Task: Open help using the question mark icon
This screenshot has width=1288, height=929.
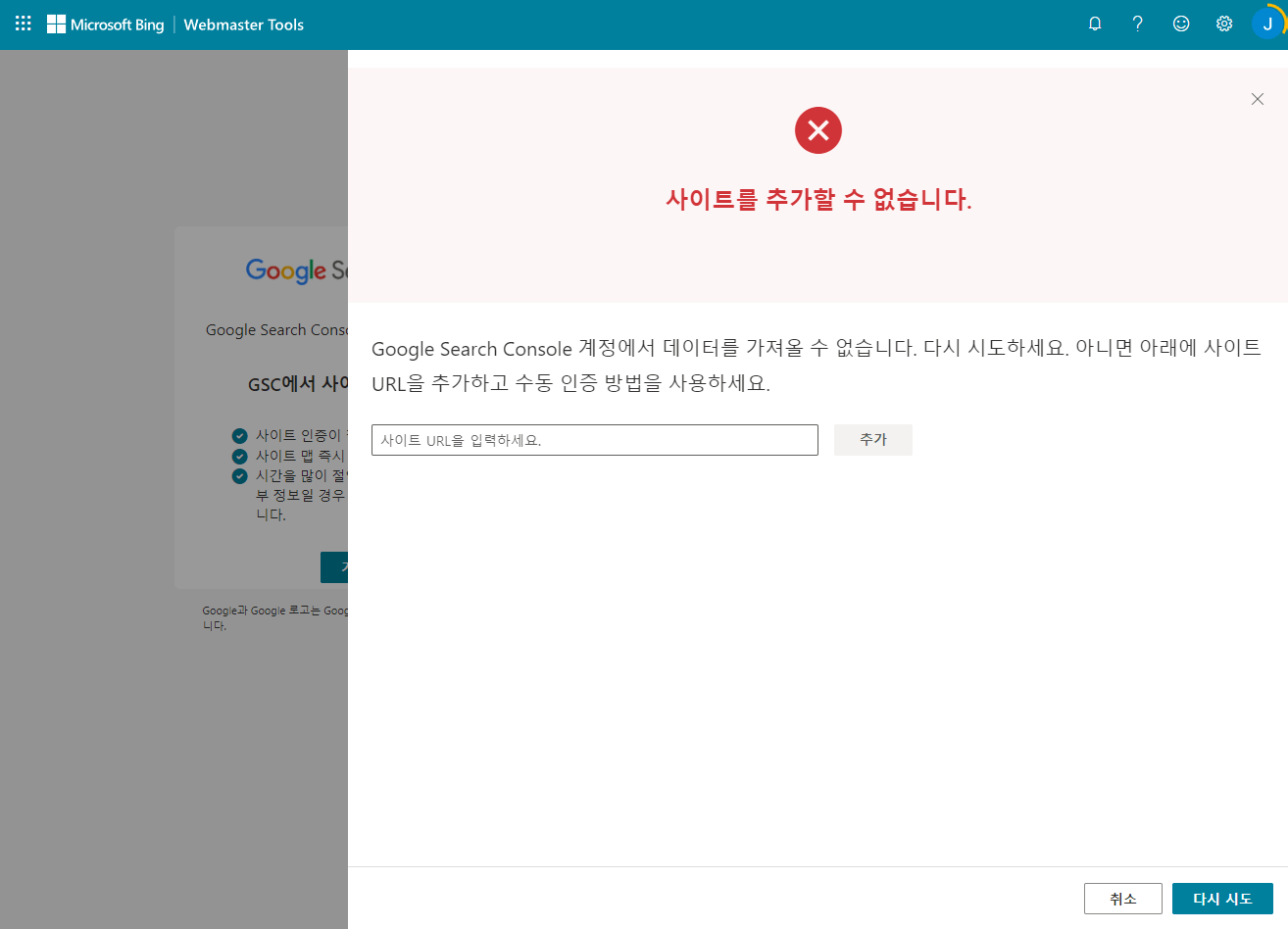Action: pyautogui.click(x=1137, y=24)
